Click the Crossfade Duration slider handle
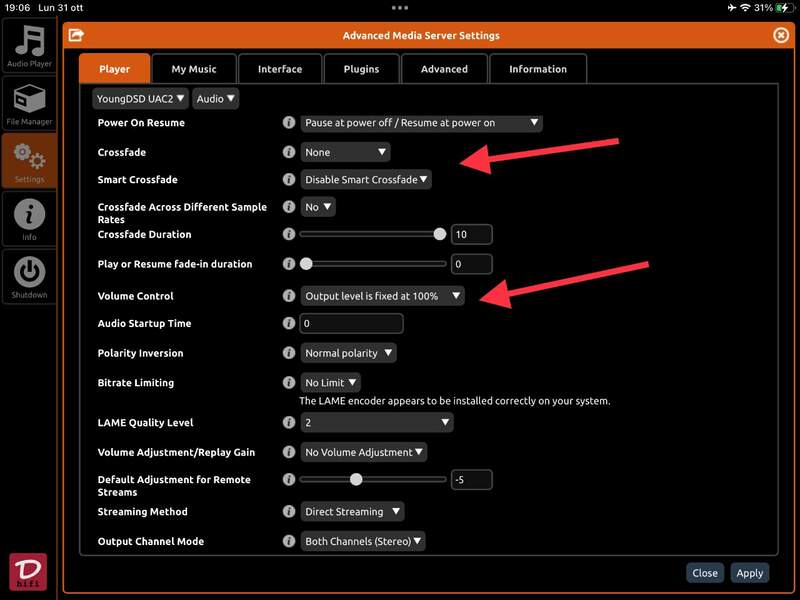This screenshot has width=800, height=600. click(x=439, y=234)
